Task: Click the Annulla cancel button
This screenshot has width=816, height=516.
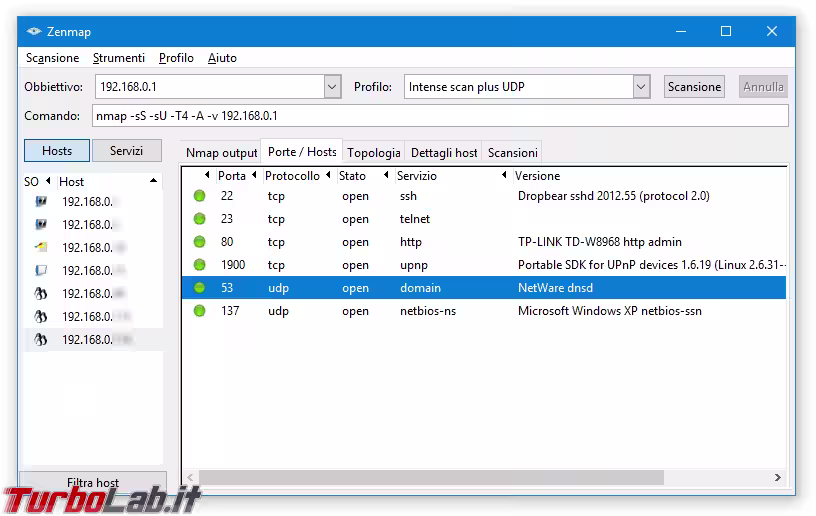Action: [763, 87]
